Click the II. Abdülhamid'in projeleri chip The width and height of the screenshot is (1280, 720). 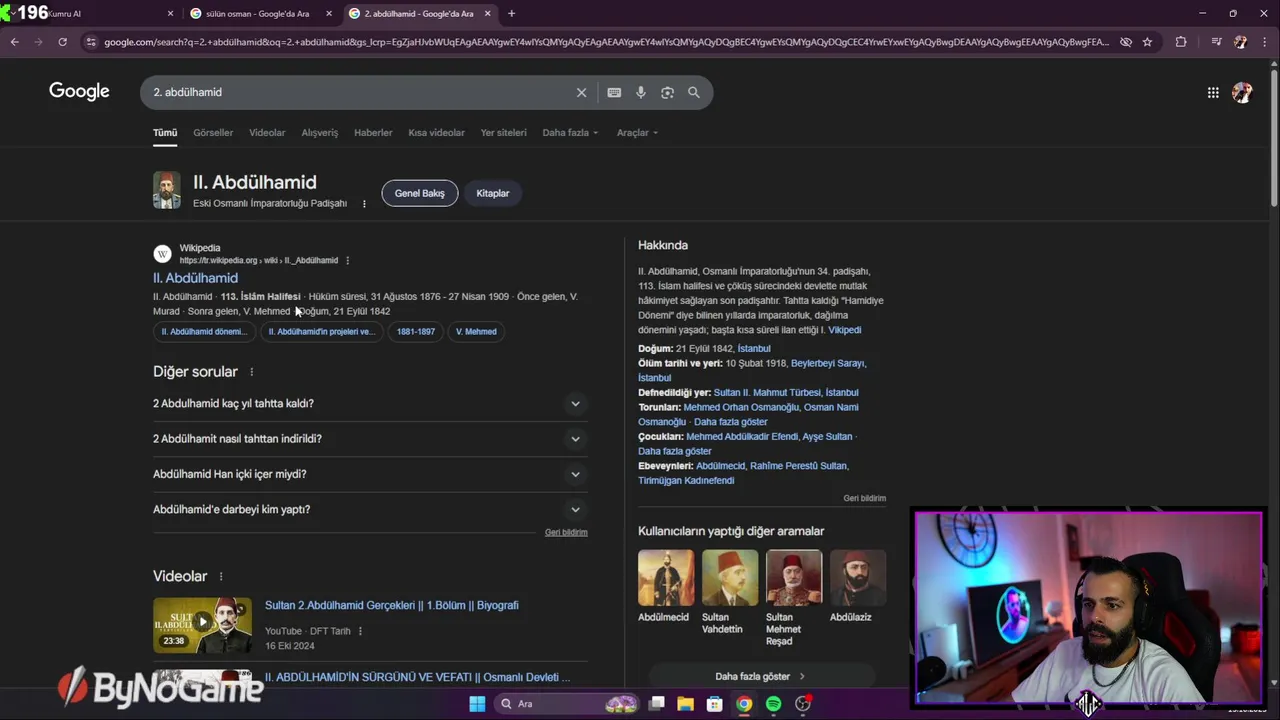pyautogui.click(x=321, y=331)
